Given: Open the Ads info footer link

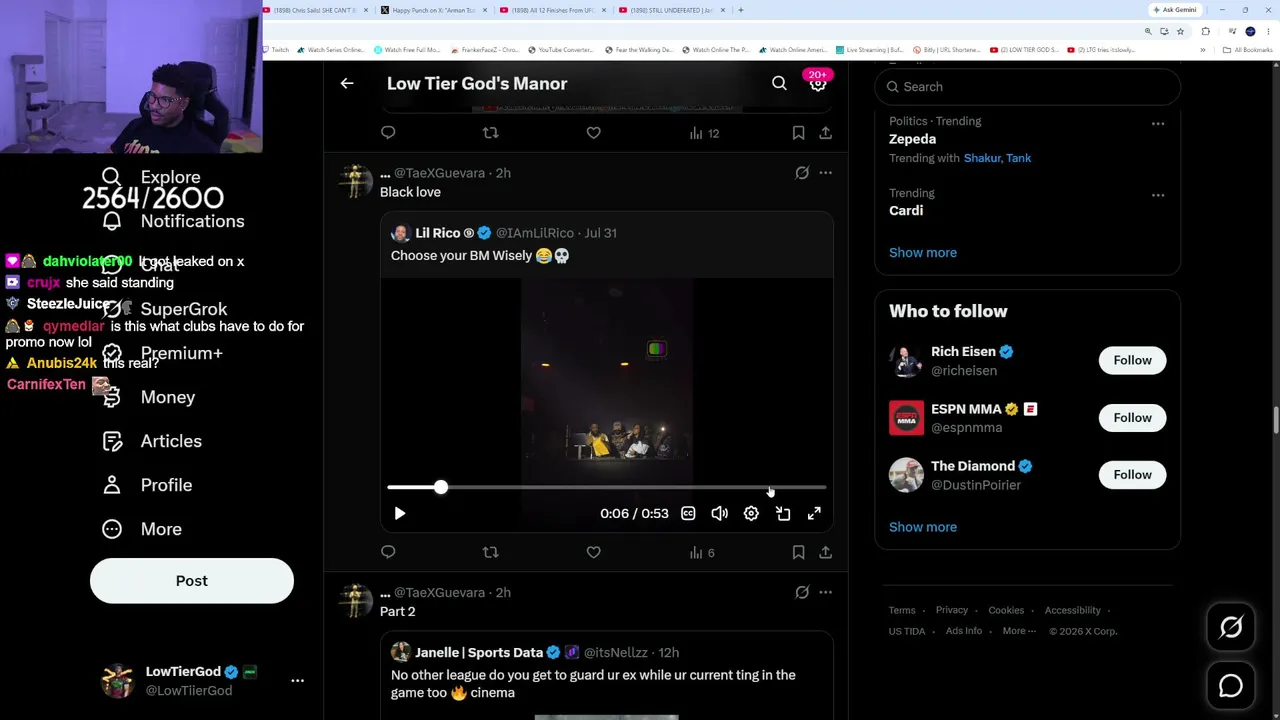Looking at the screenshot, I should 964,631.
